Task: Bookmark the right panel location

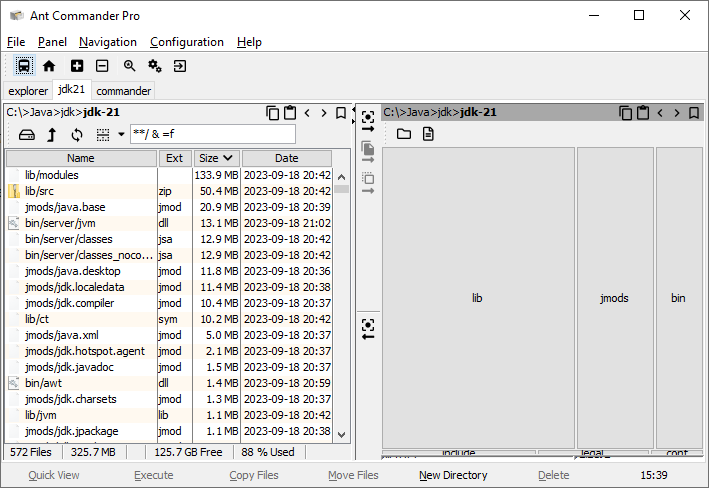Action: pyautogui.click(x=694, y=113)
